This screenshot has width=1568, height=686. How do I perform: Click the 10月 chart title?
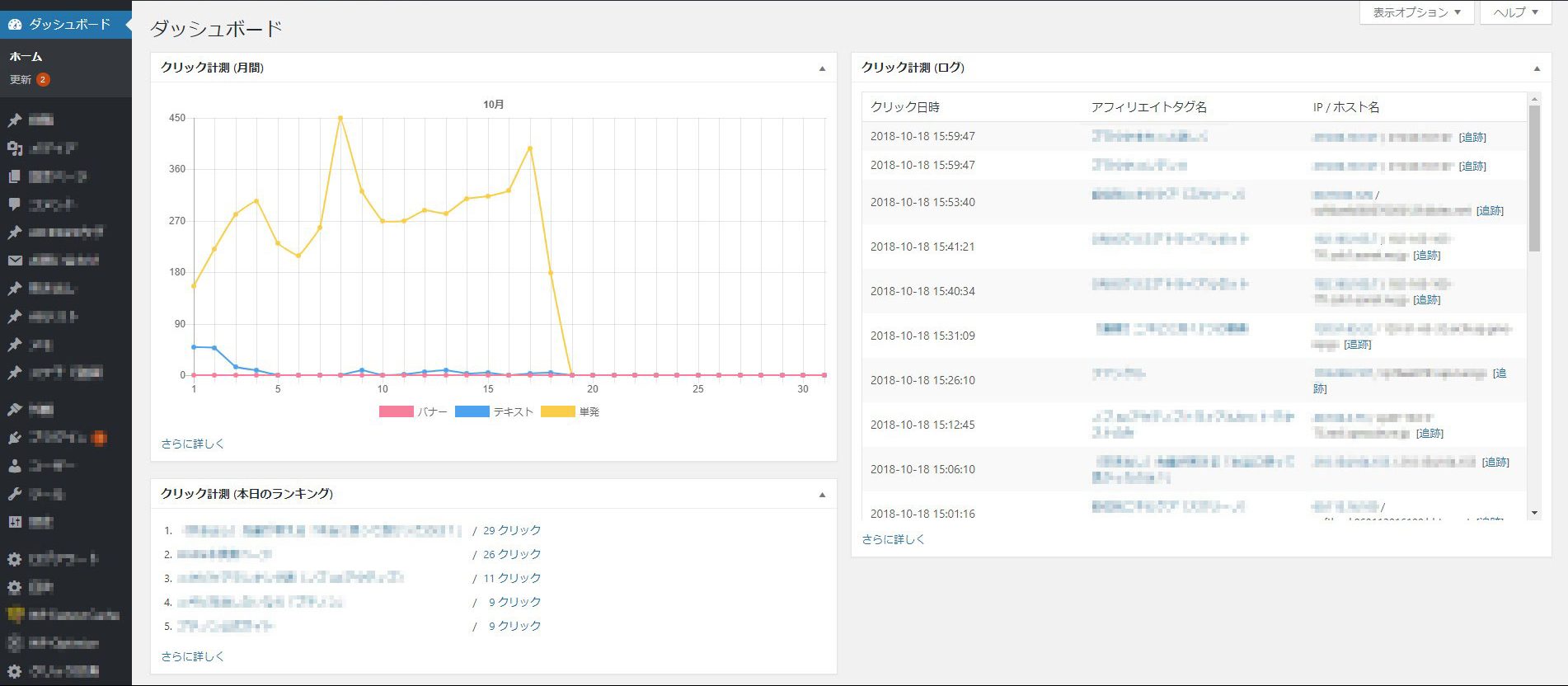[x=493, y=105]
